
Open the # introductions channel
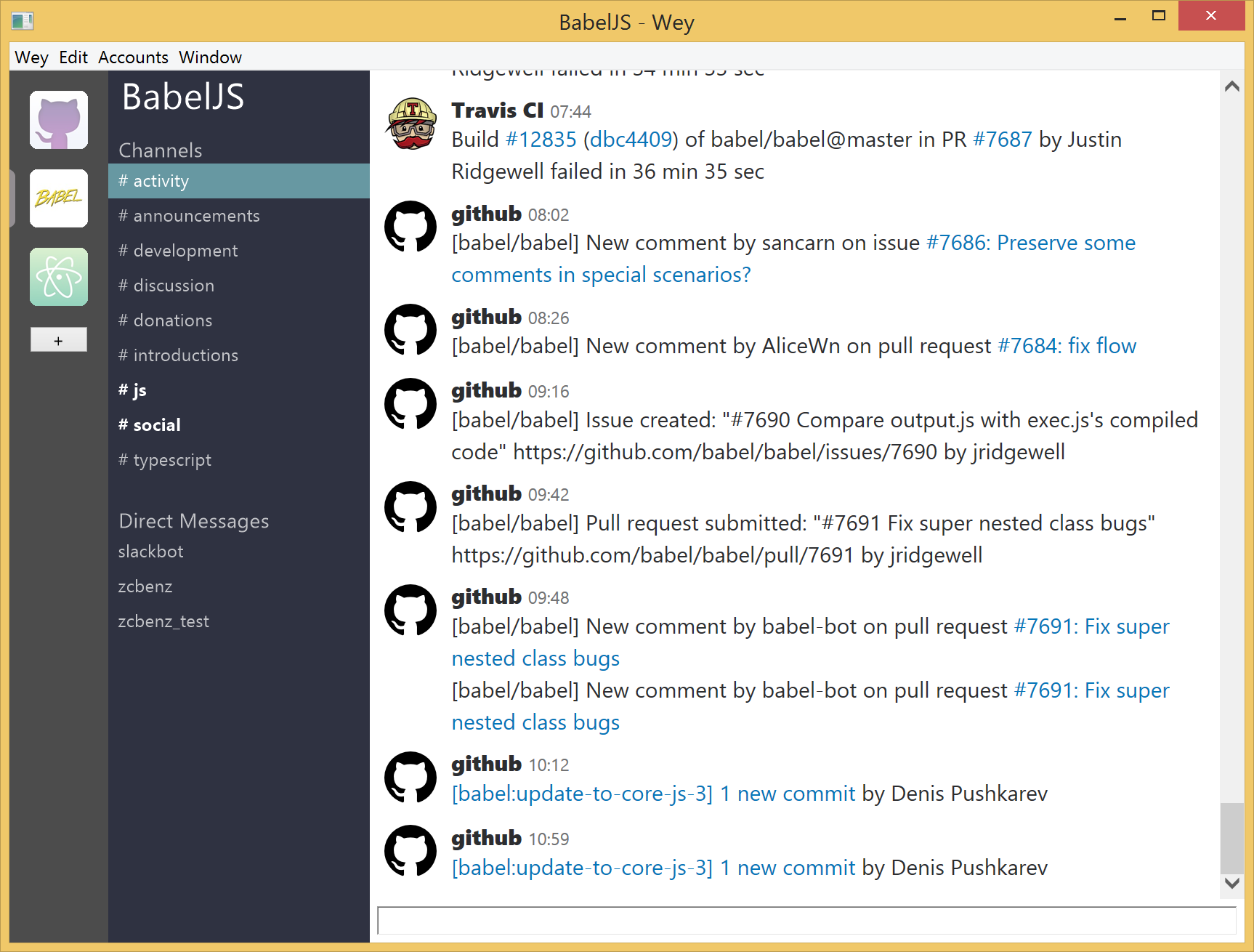(x=239, y=355)
